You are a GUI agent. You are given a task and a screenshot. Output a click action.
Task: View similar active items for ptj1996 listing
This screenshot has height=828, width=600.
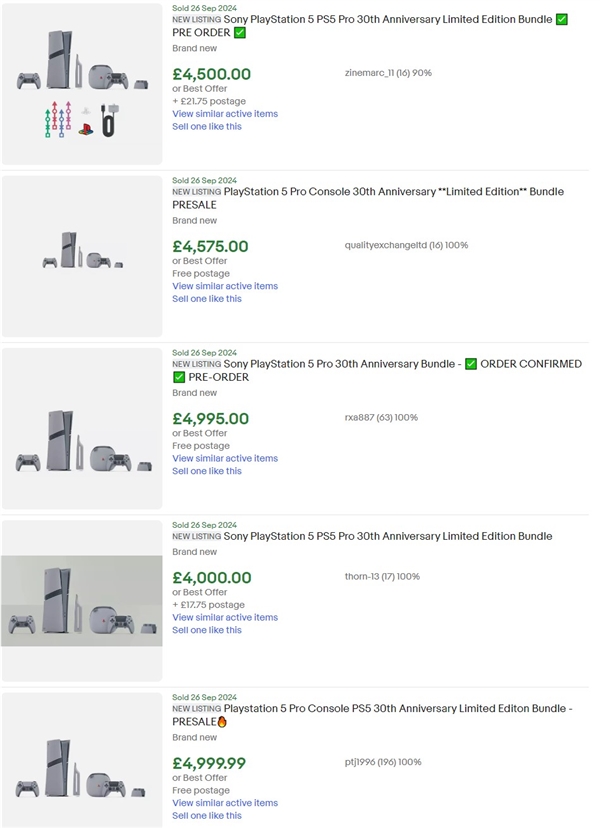point(225,803)
